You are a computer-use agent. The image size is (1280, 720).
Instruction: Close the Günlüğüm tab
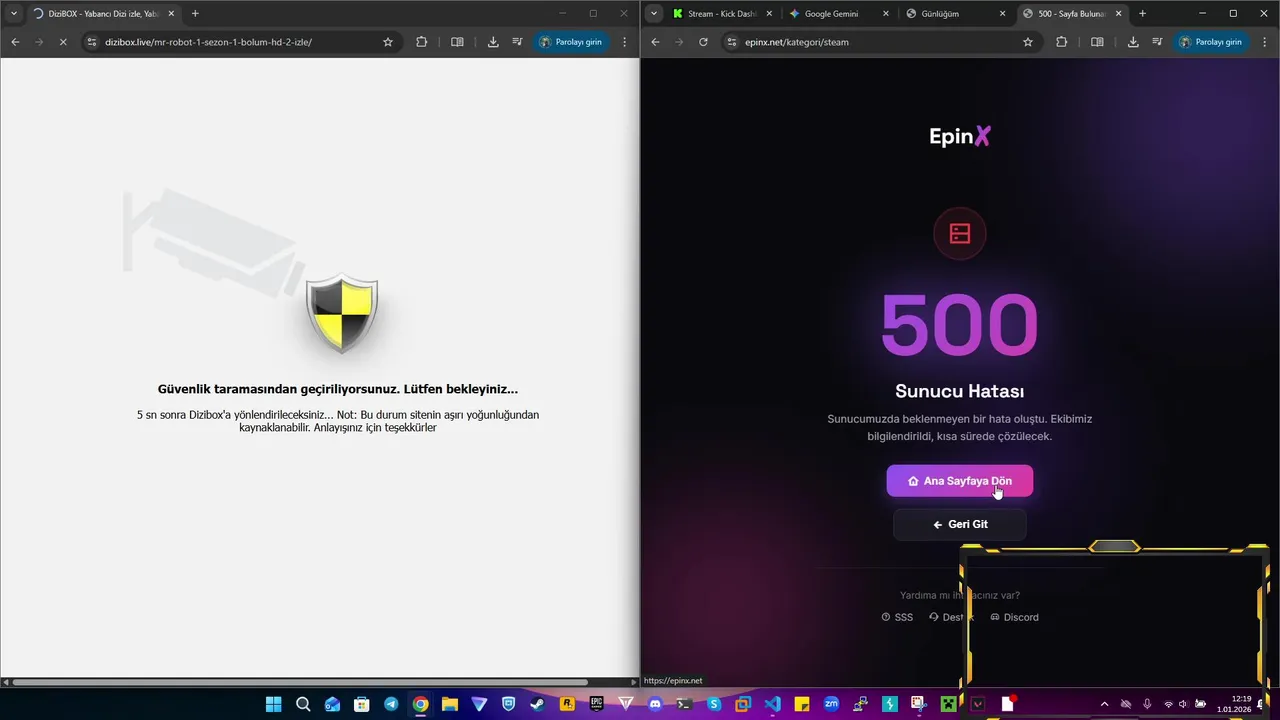point(1002,14)
